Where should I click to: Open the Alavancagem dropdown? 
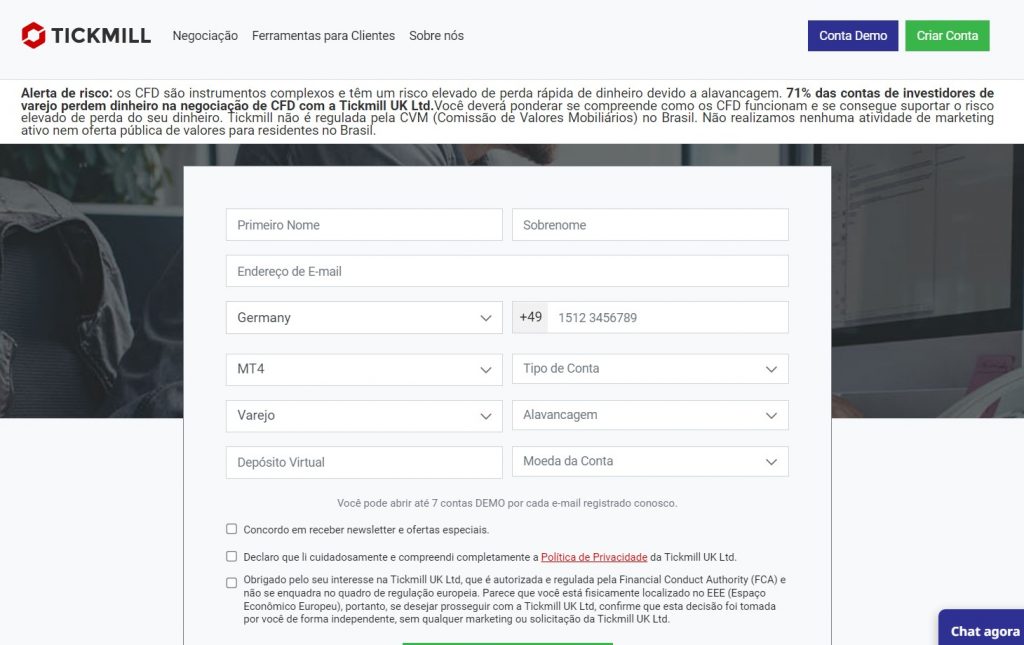(650, 415)
